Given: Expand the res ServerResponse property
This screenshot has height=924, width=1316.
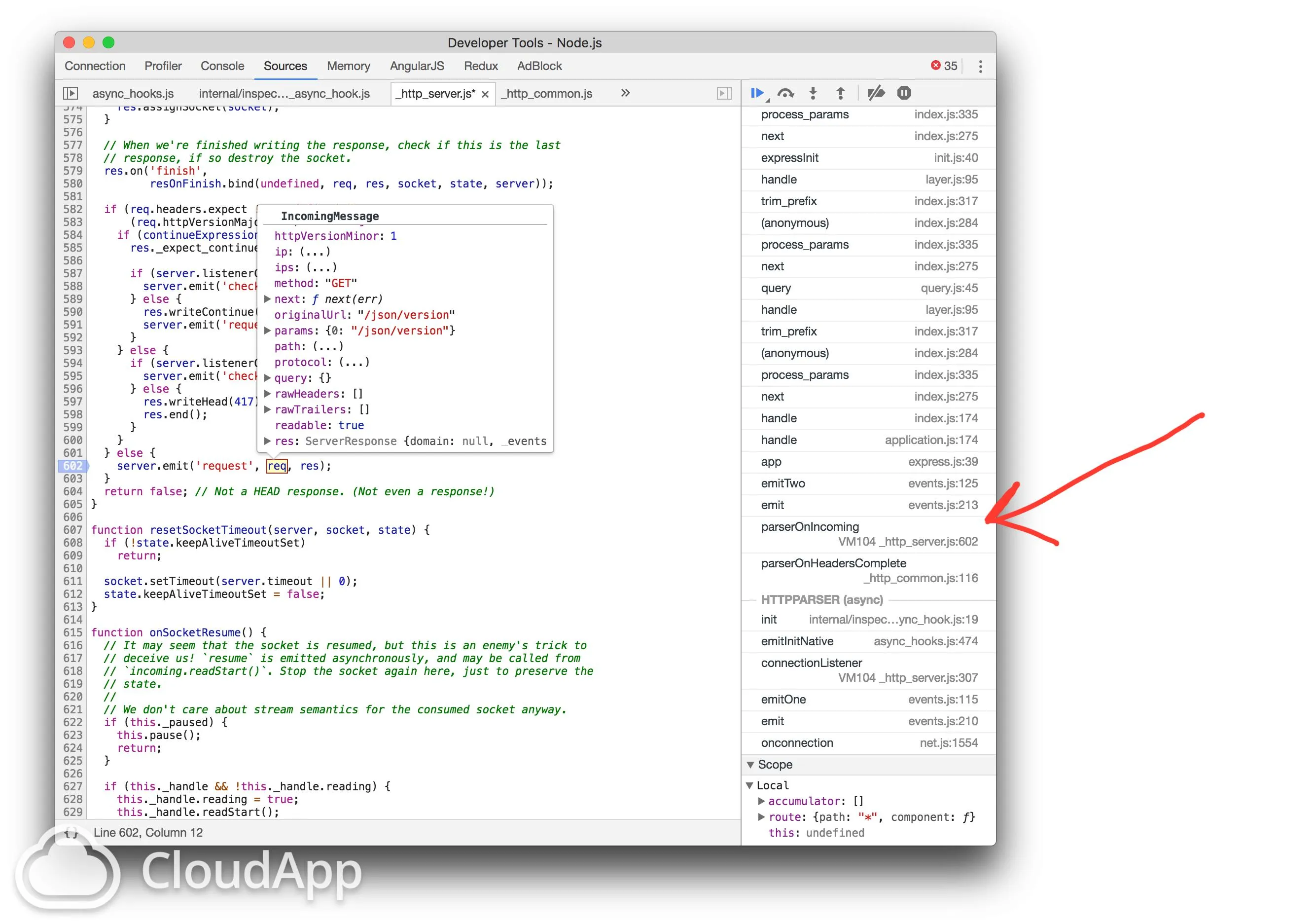Looking at the screenshot, I should (267, 441).
